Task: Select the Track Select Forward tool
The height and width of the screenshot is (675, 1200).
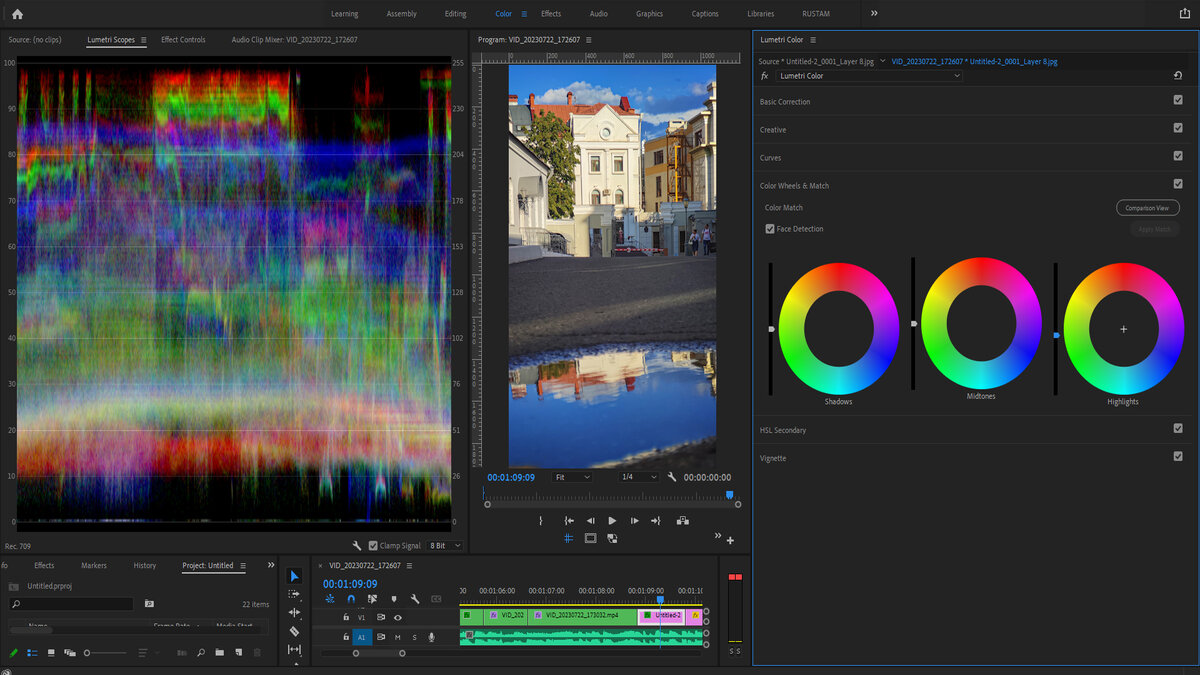Action: click(x=294, y=594)
